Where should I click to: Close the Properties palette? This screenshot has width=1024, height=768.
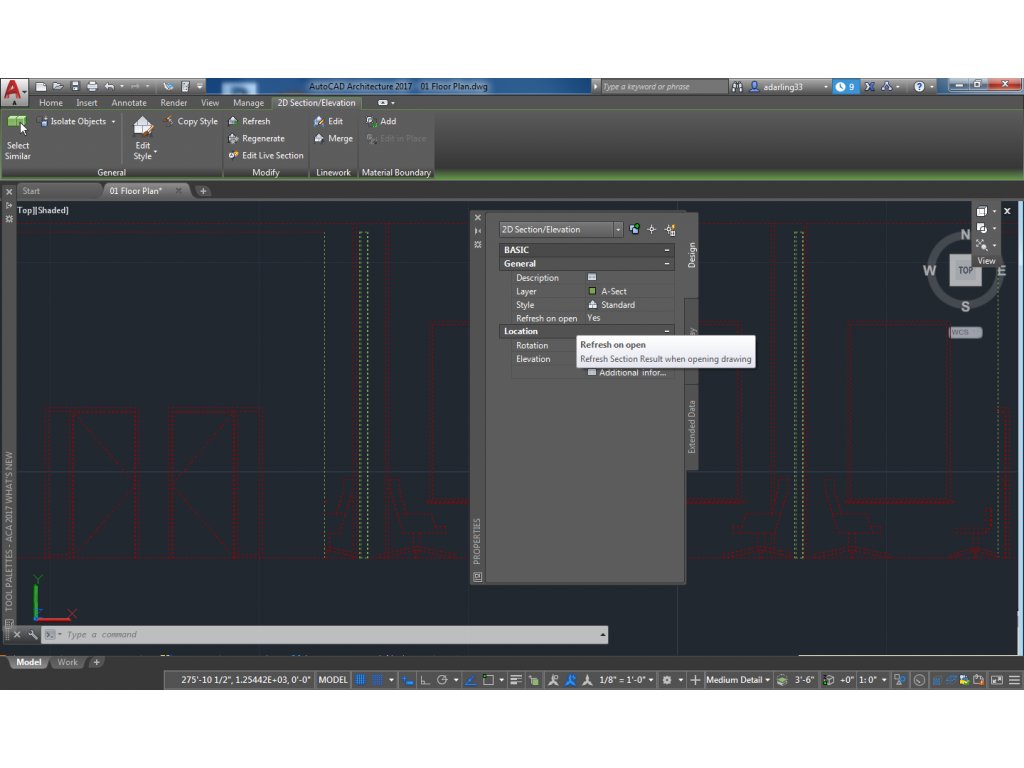click(477, 217)
